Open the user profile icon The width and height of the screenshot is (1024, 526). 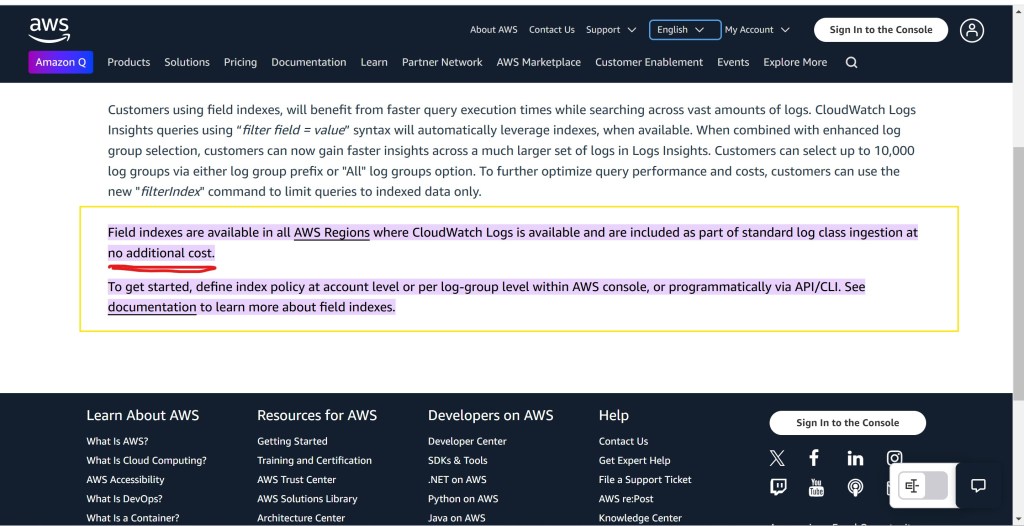pyautogui.click(x=971, y=30)
